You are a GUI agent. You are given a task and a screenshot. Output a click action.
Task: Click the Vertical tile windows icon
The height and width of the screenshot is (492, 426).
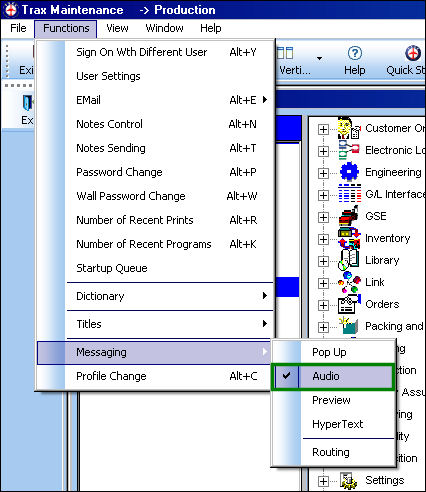285,53
